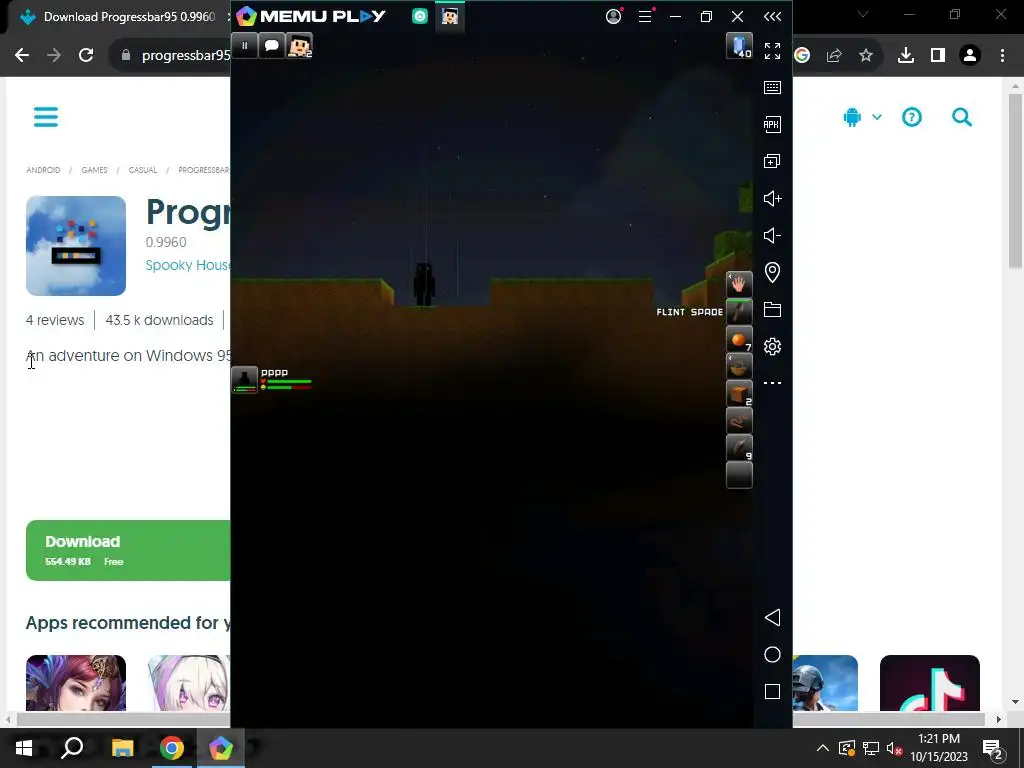Open the players list icon
1024x768 pixels.
[299, 46]
